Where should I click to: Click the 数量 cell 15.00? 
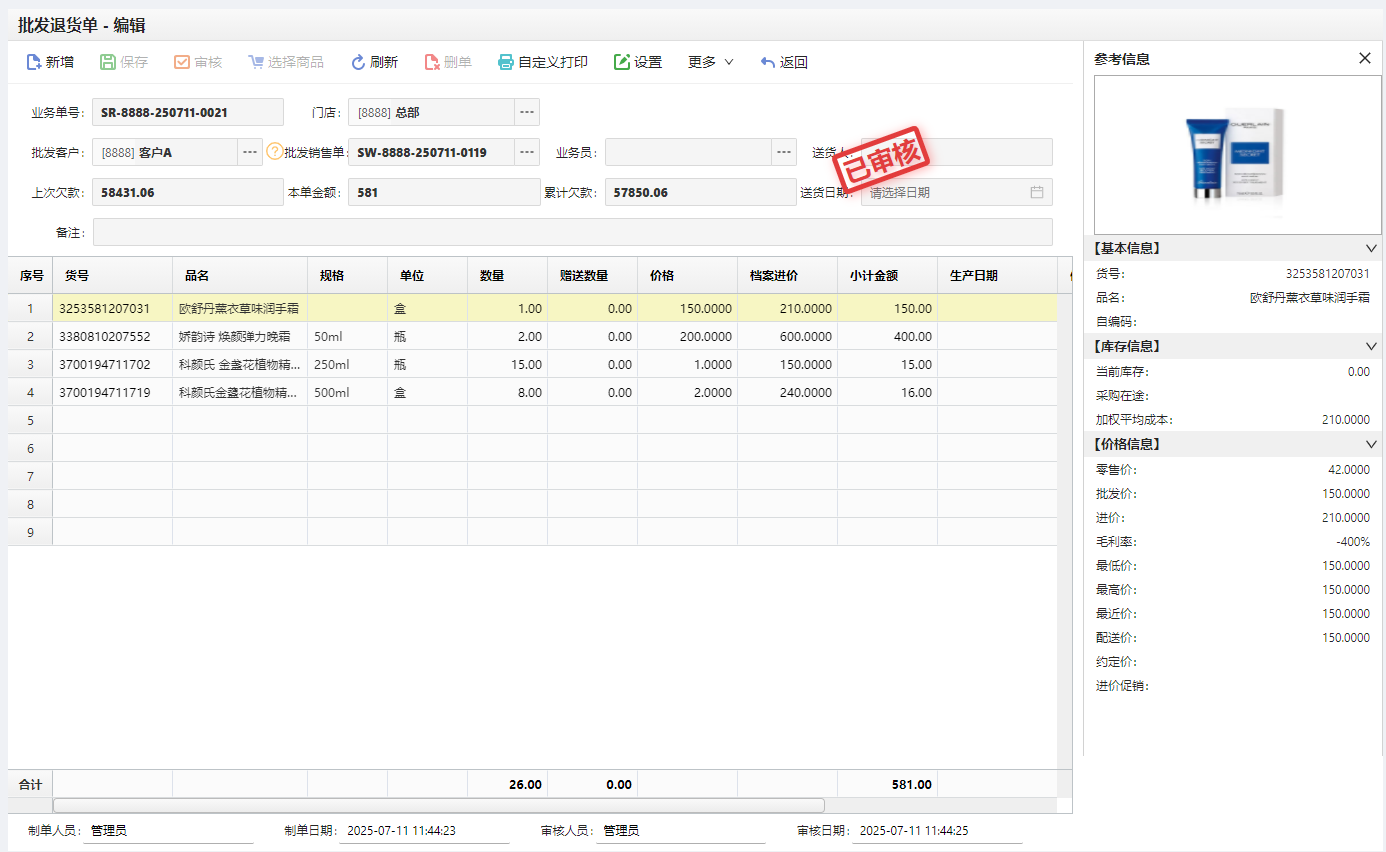point(508,365)
